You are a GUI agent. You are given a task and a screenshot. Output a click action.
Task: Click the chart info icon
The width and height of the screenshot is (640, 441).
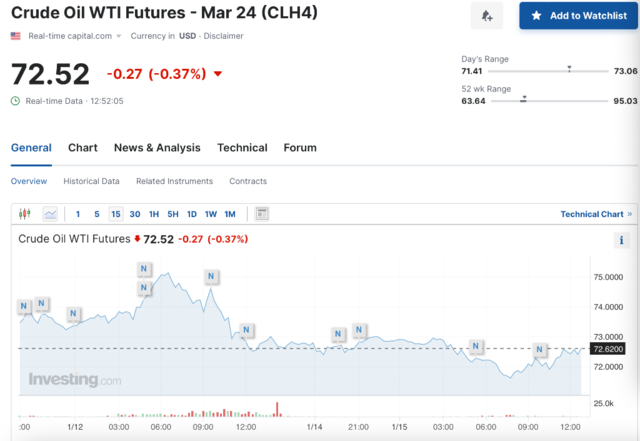point(621,240)
